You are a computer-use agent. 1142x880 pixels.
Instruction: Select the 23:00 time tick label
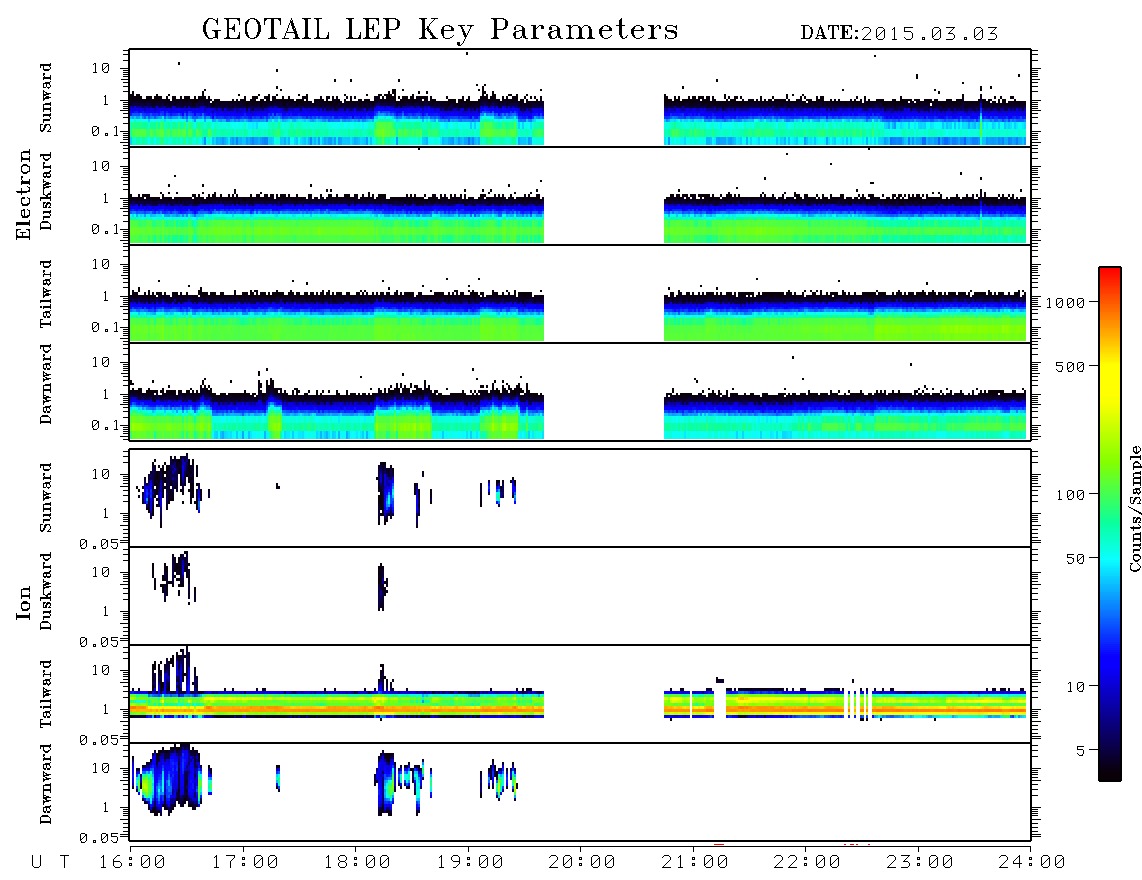(x=920, y=863)
